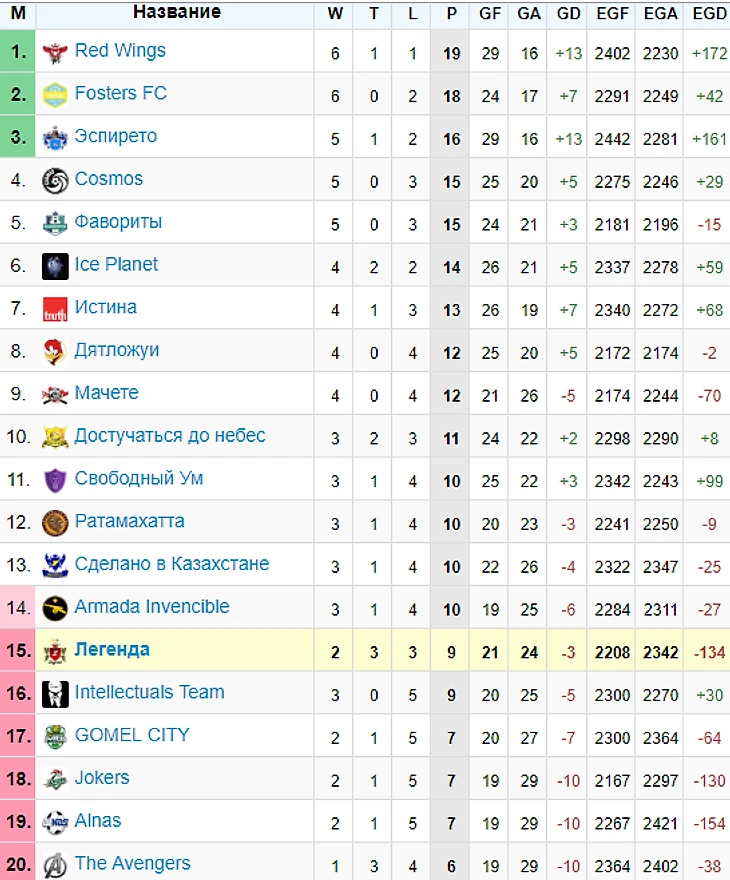The height and width of the screenshot is (880, 730).
Task: Click the Cosmos swirl logo icon
Action: pyautogui.click(x=54, y=181)
